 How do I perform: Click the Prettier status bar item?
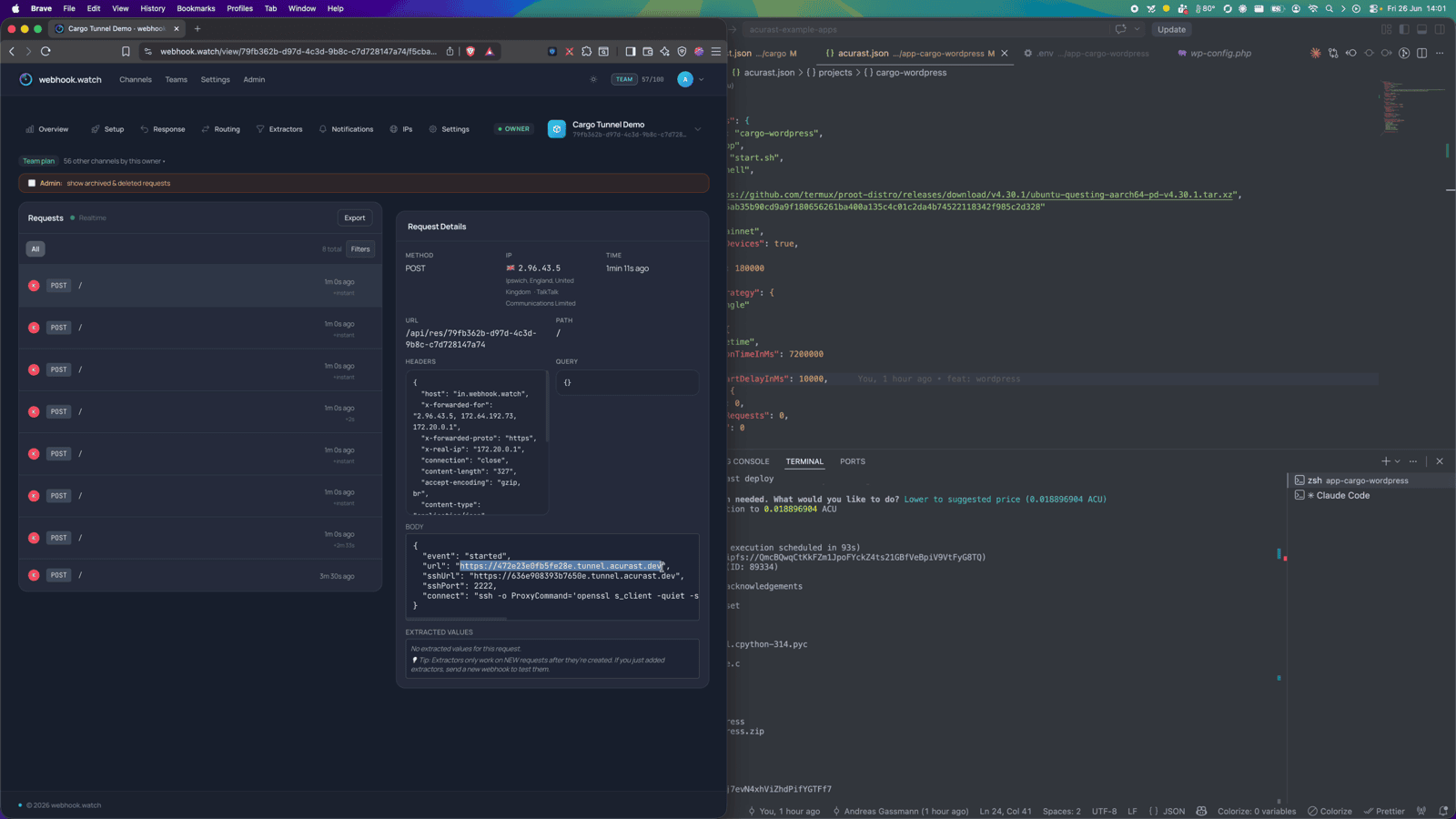1384,811
